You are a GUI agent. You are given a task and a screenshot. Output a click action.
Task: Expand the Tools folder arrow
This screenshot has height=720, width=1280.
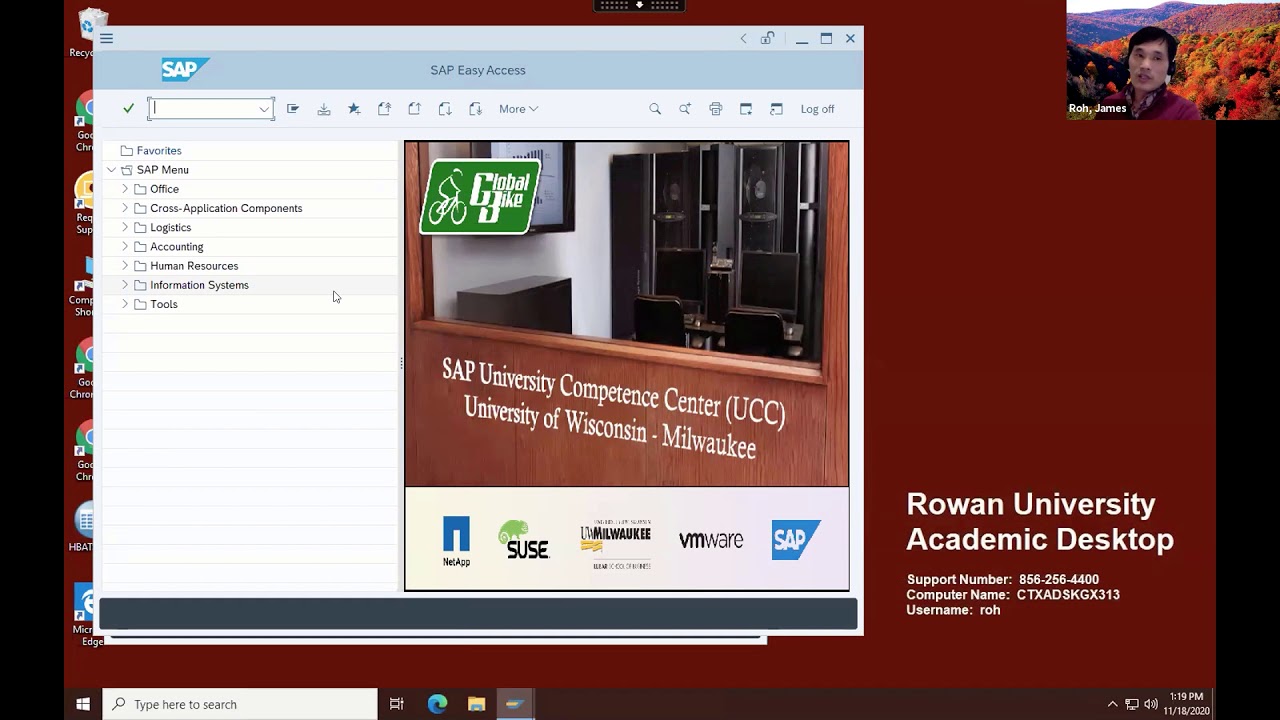click(125, 304)
